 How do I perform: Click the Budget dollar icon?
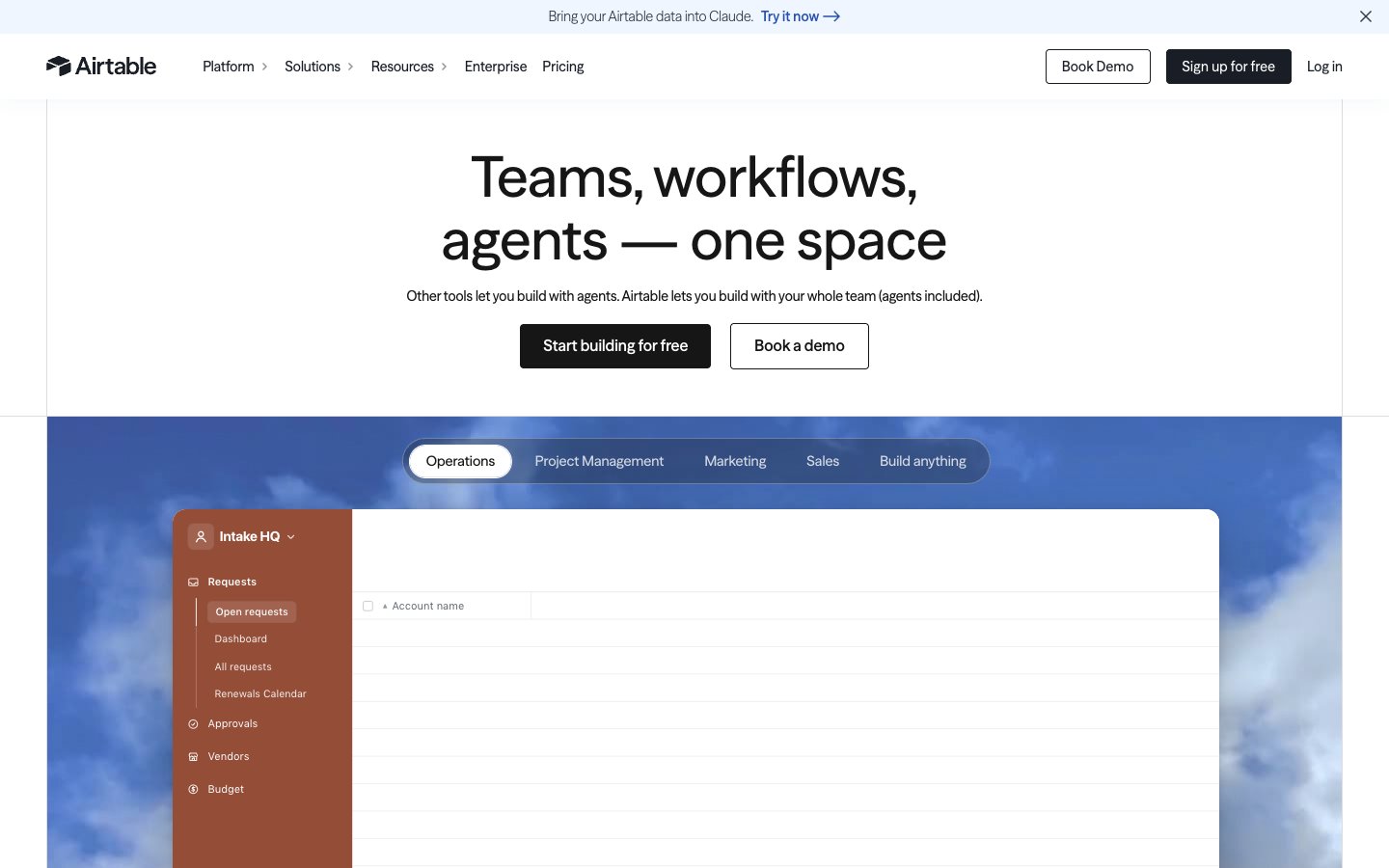[x=193, y=790]
